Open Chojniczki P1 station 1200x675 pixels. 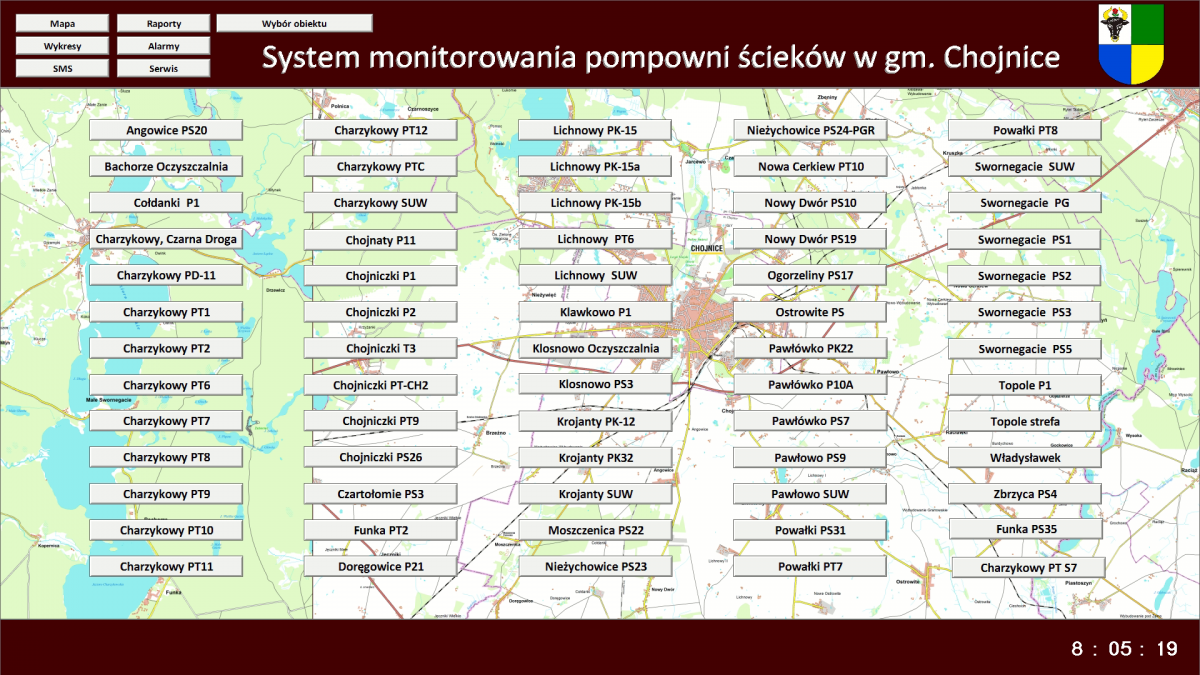[x=381, y=275]
